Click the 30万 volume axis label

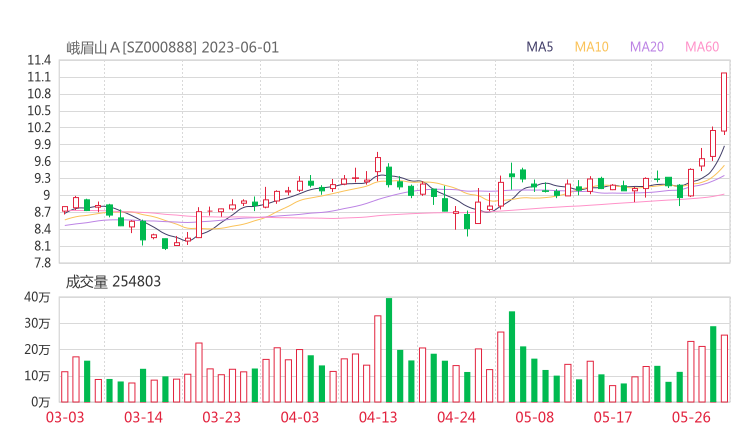[x=37, y=324]
